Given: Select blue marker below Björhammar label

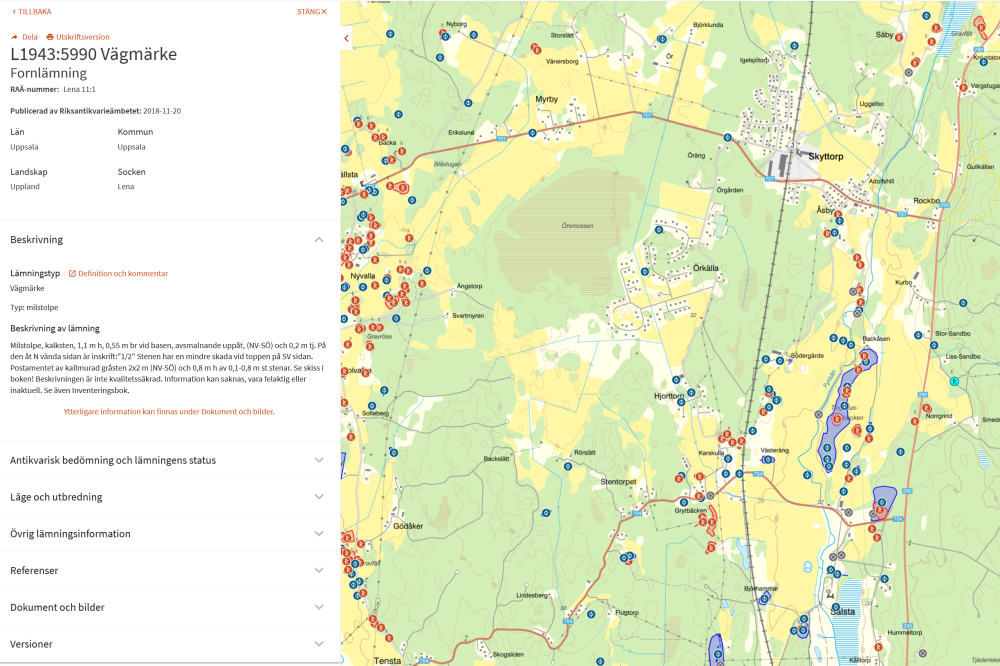Looking at the screenshot, I should pyautogui.click(x=764, y=599).
